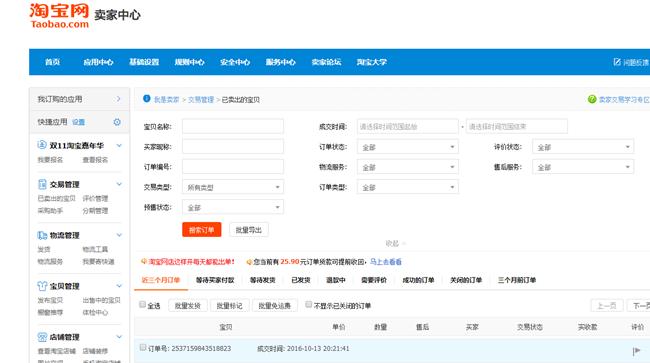Viewport: 650px width, 363px height.
Task: Collapse the 双11淘宝嘉年华 section chevron
Action: pyautogui.click(x=119, y=145)
